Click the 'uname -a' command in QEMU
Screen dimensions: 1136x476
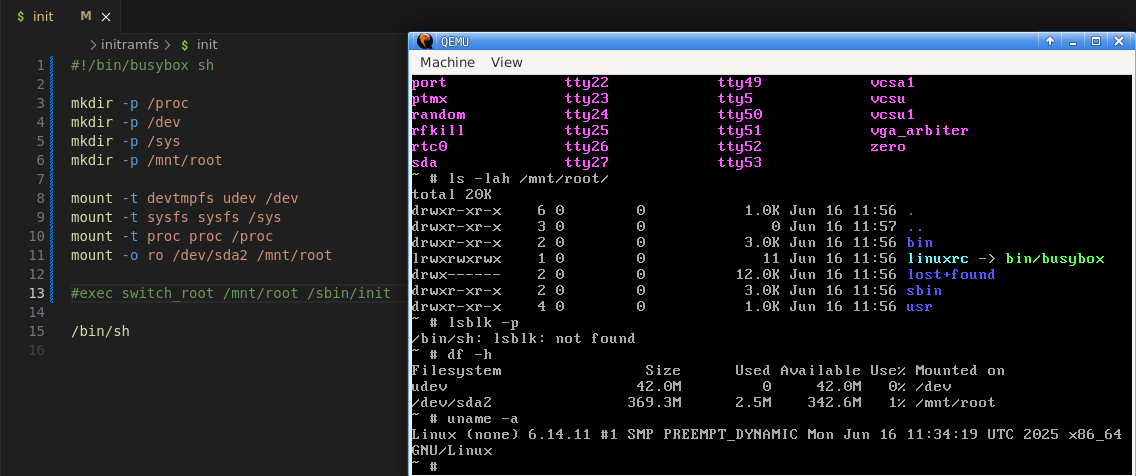click(483, 418)
